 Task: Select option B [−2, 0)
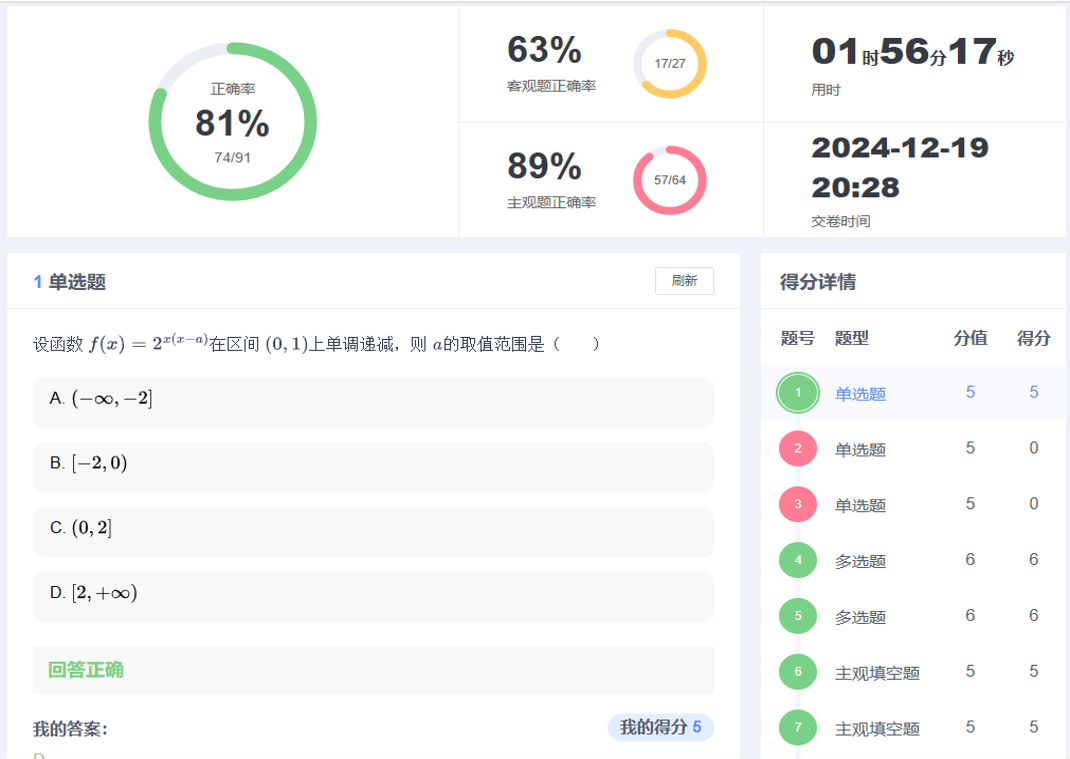pyautogui.click(x=373, y=464)
